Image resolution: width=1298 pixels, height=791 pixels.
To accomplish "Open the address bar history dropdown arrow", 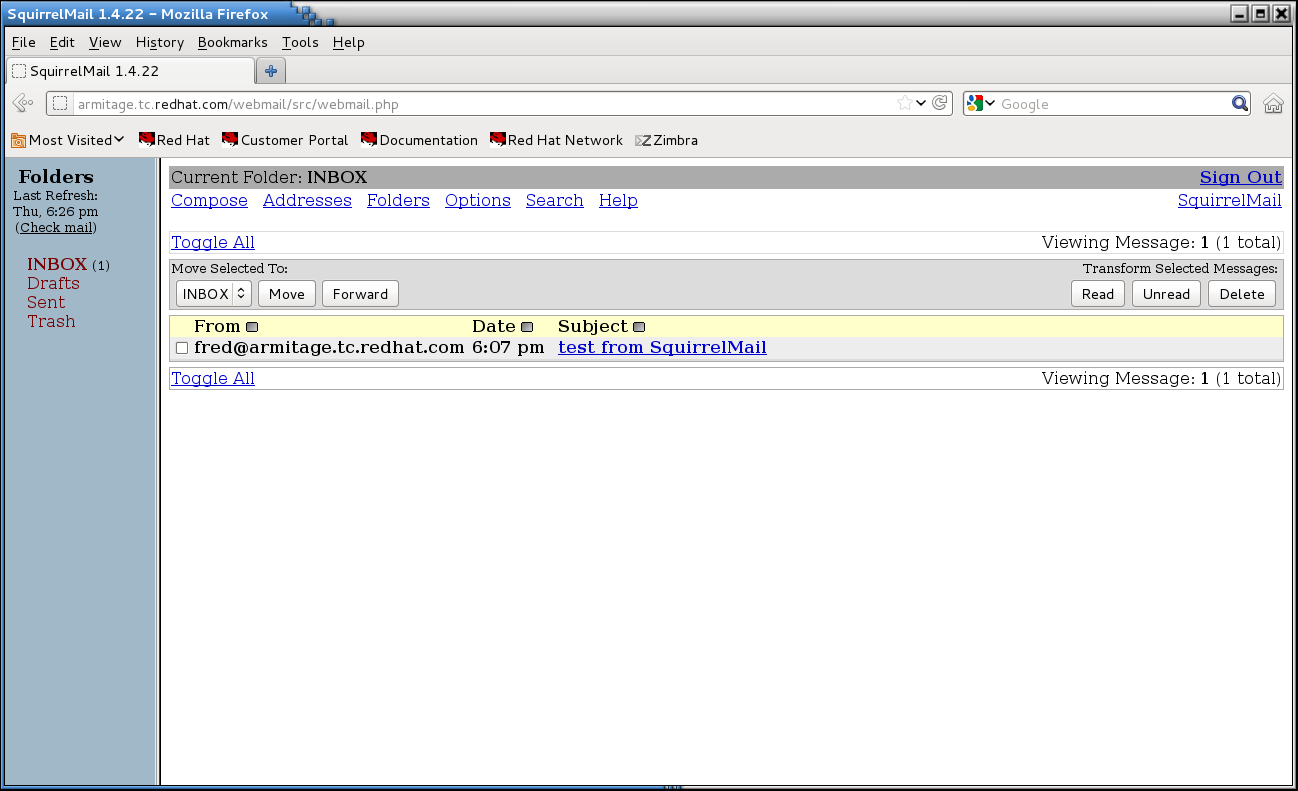I will pos(921,103).
